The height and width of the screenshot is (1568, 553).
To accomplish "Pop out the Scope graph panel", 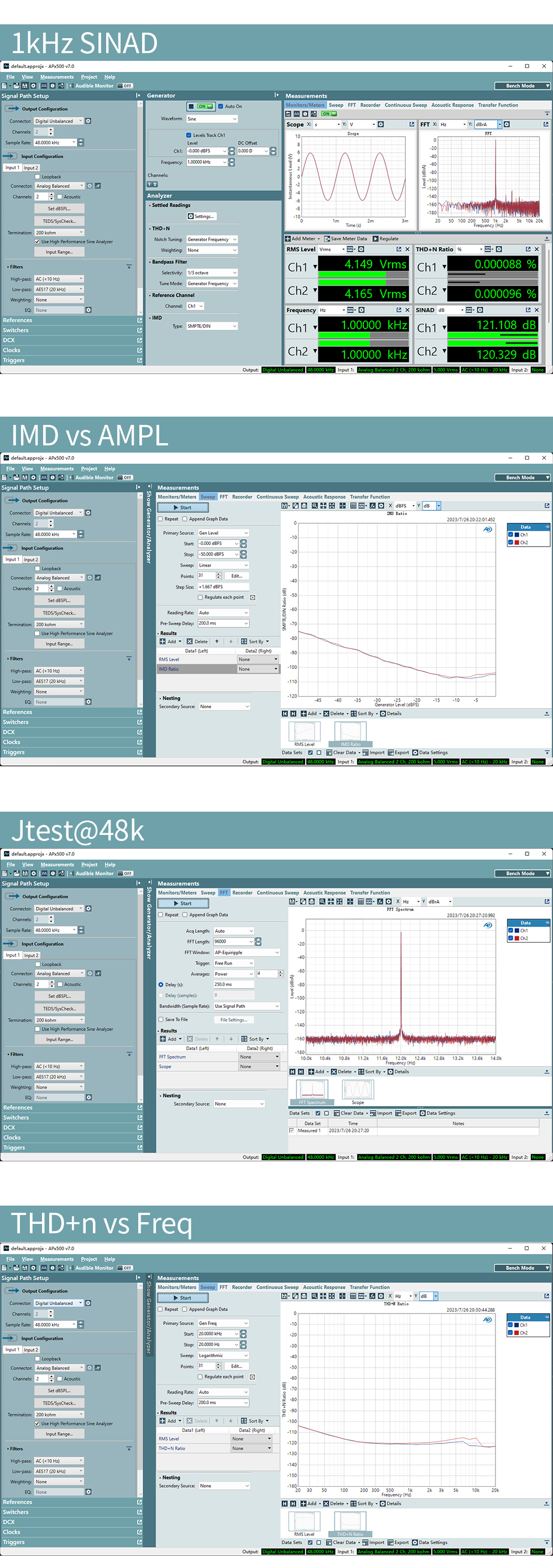I will [412, 124].
